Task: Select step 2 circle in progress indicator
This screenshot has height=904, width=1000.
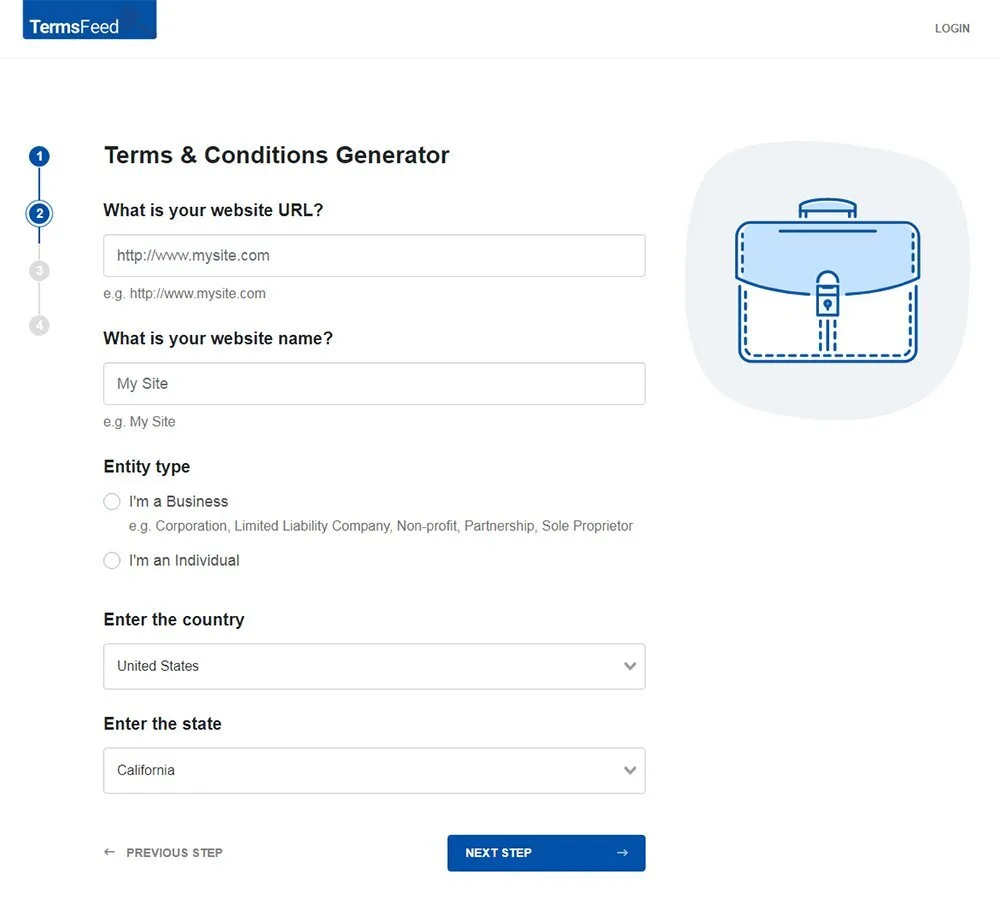Action: click(39, 213)
